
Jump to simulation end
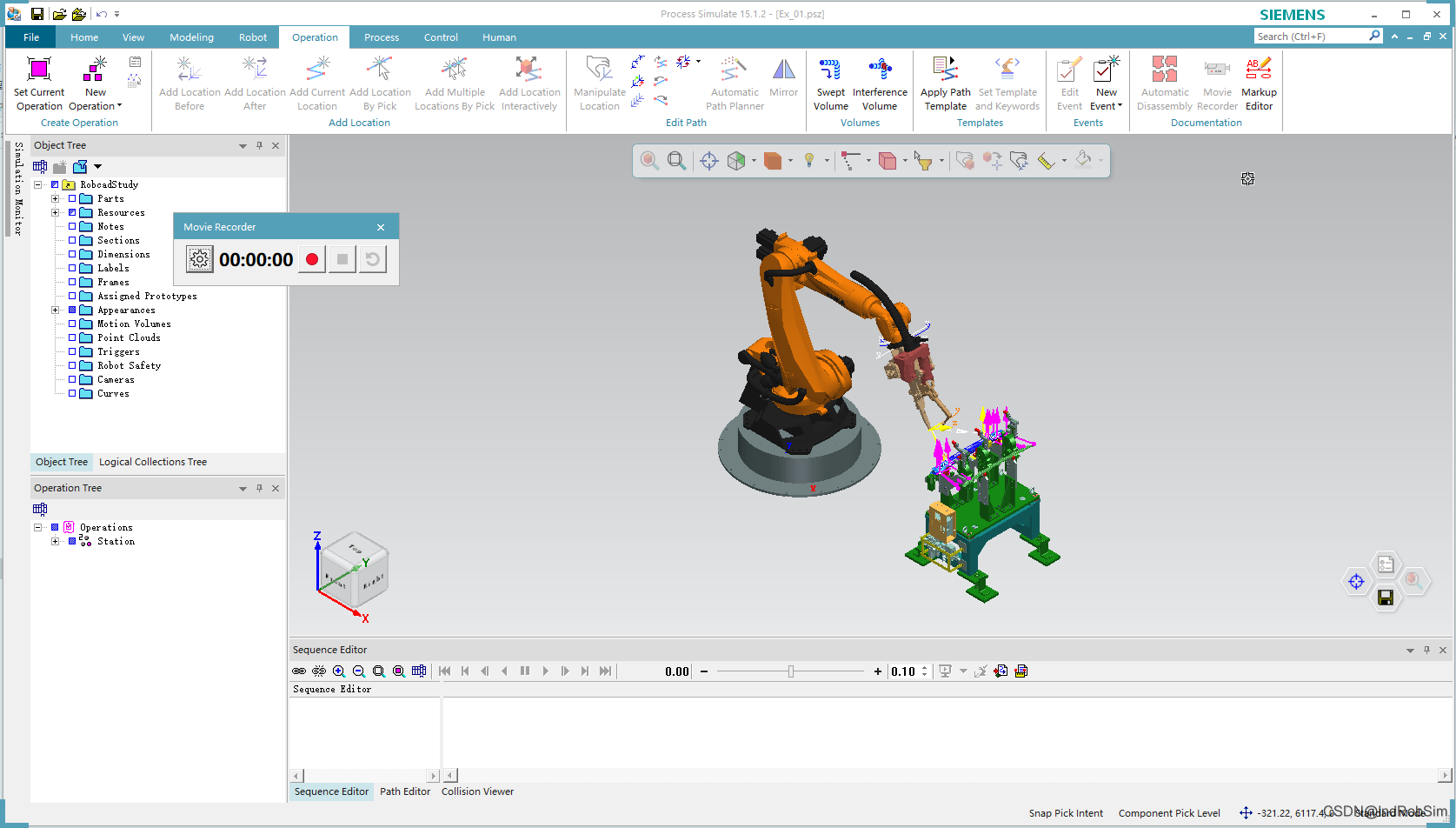coord(605,671)
